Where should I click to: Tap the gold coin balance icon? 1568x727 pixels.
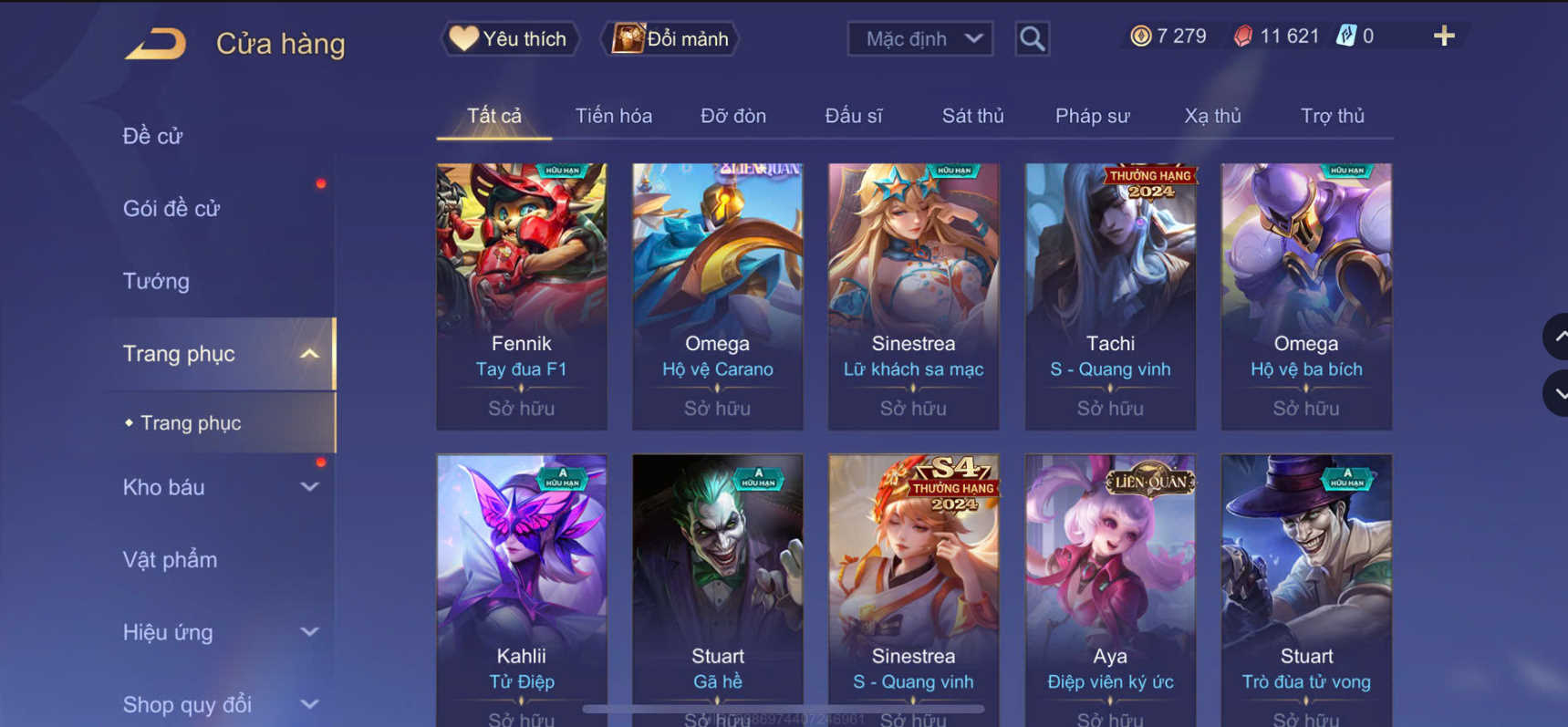click(x=1140, y=36)
